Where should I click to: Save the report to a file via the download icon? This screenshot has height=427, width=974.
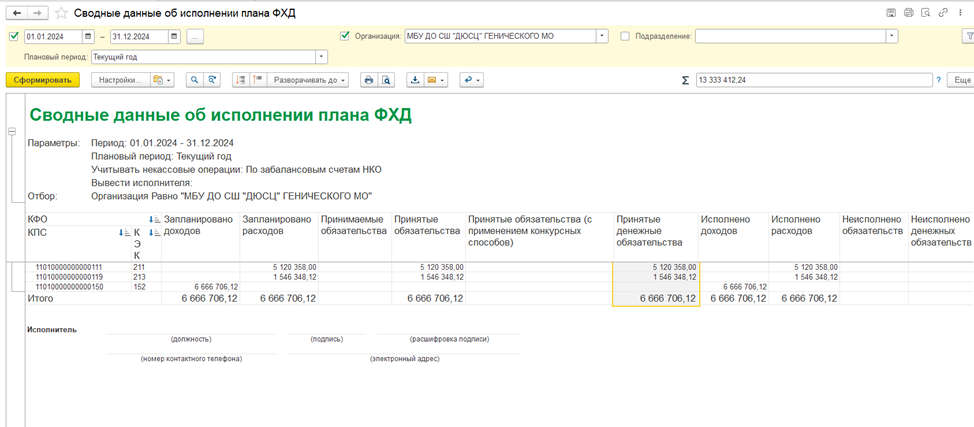(415, 80)
